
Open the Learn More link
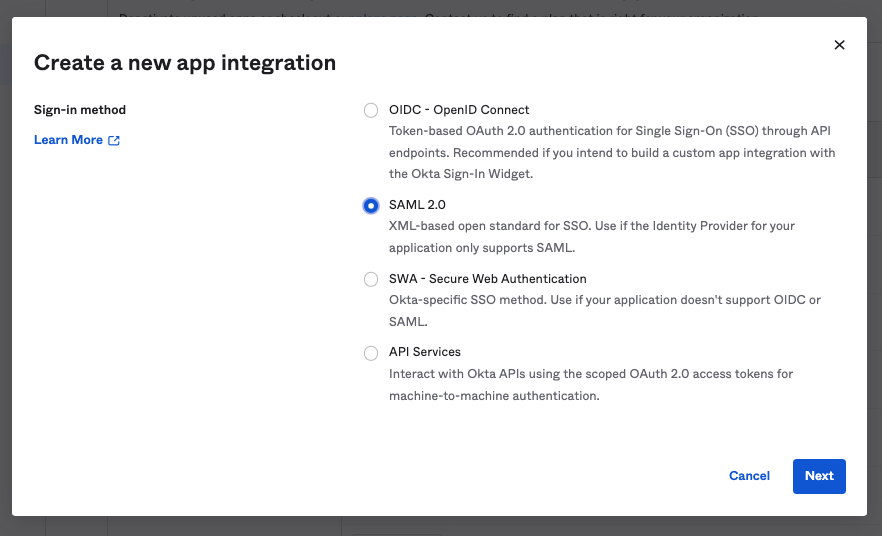coord(68,140)
